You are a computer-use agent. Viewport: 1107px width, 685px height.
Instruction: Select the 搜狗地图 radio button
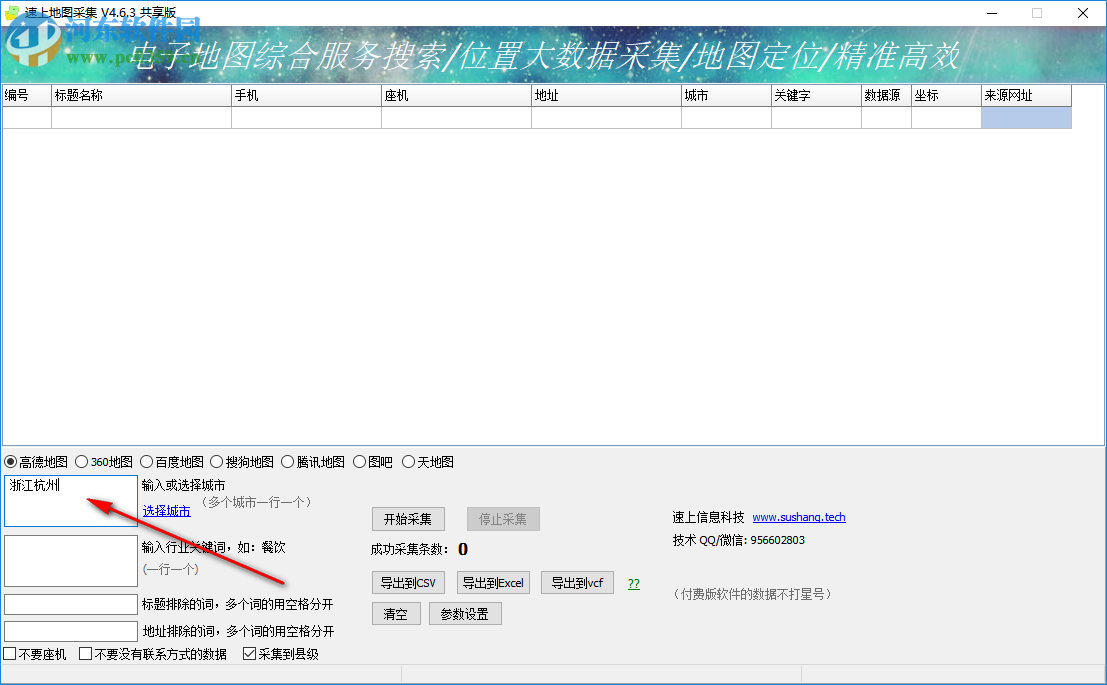(x=215, y=461)
